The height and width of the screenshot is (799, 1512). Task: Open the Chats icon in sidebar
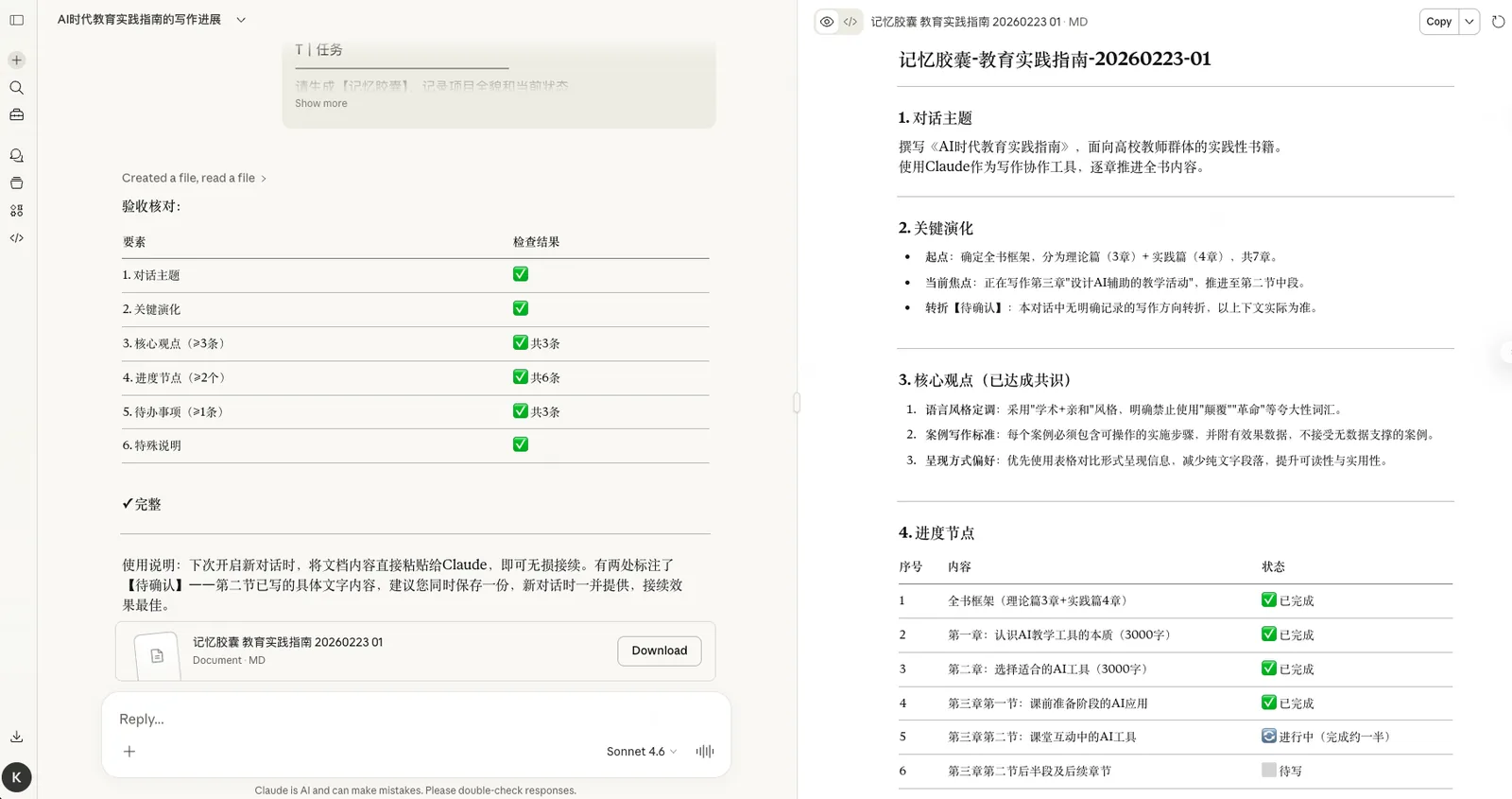click(x=17, y=155)
